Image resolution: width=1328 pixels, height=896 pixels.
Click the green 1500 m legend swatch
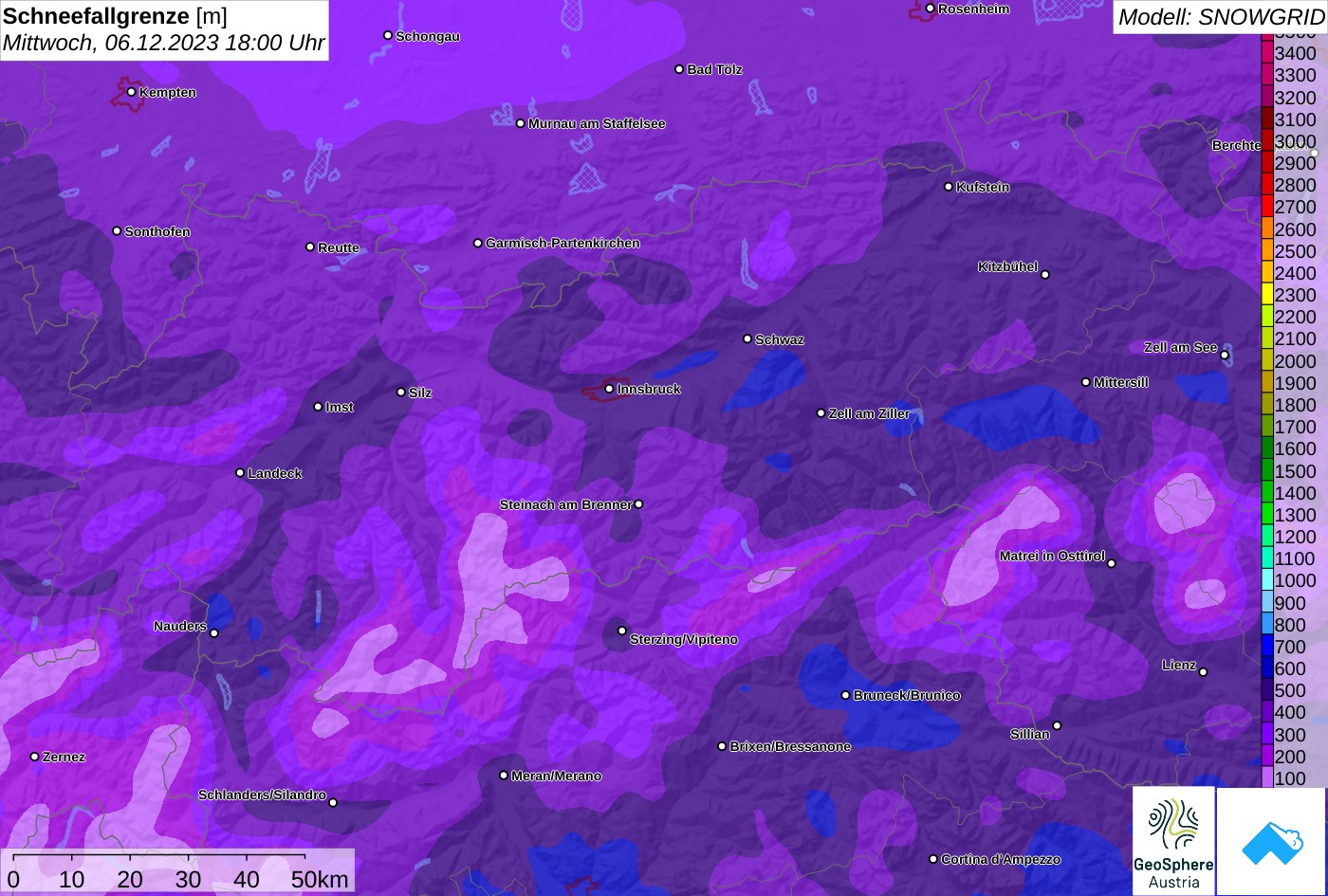1266,471
